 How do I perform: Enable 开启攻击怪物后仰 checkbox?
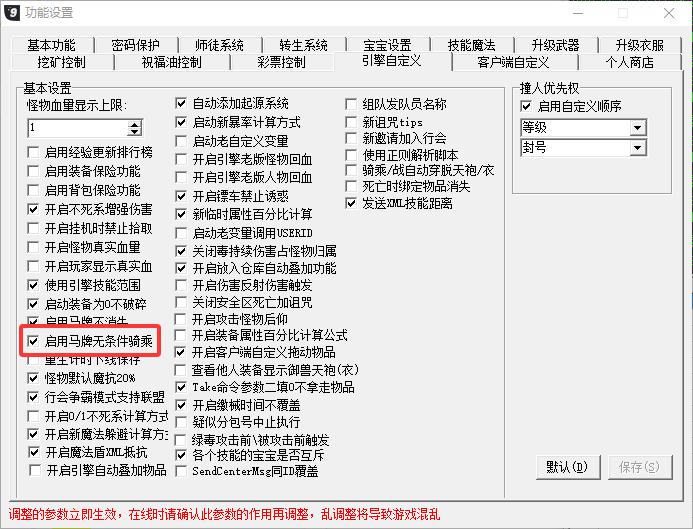click(180, 319)
